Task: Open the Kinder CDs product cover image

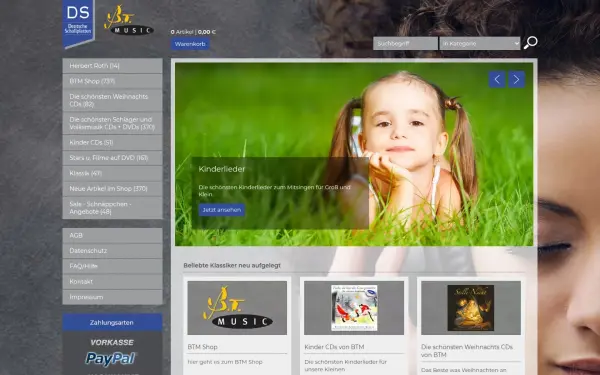Action: (x=354, y=308)
